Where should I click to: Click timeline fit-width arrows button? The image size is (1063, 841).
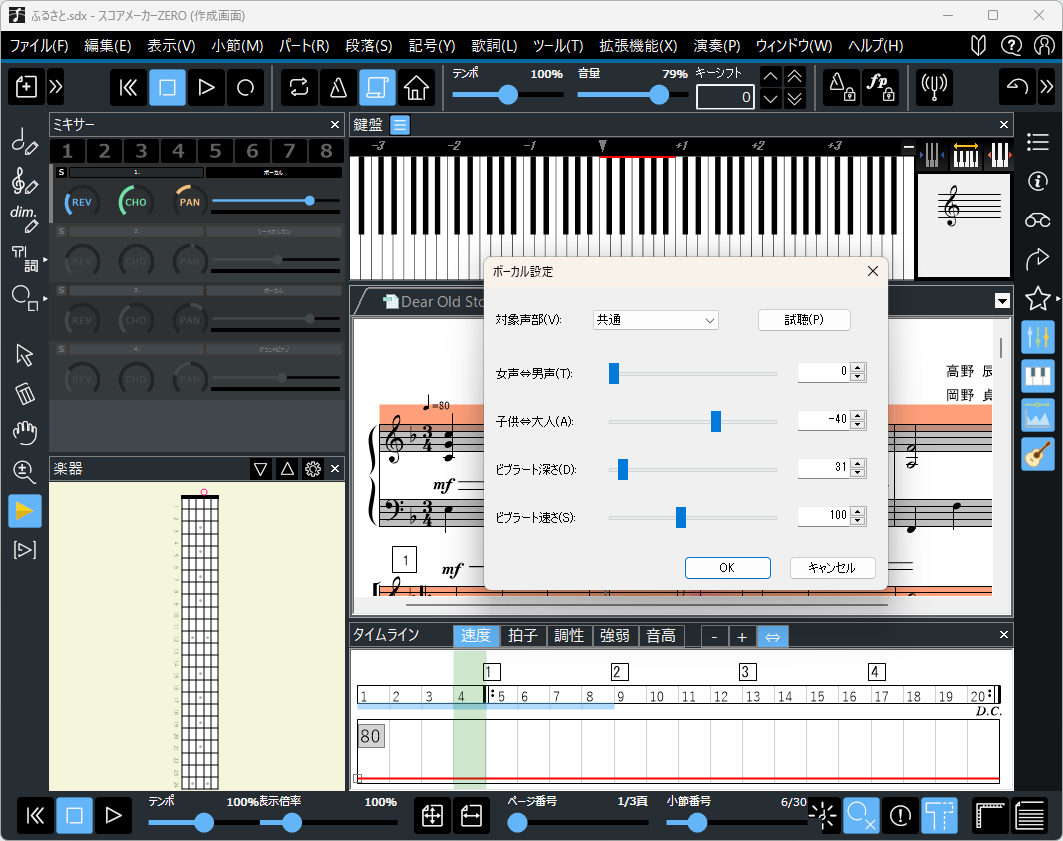click(772, 636)
